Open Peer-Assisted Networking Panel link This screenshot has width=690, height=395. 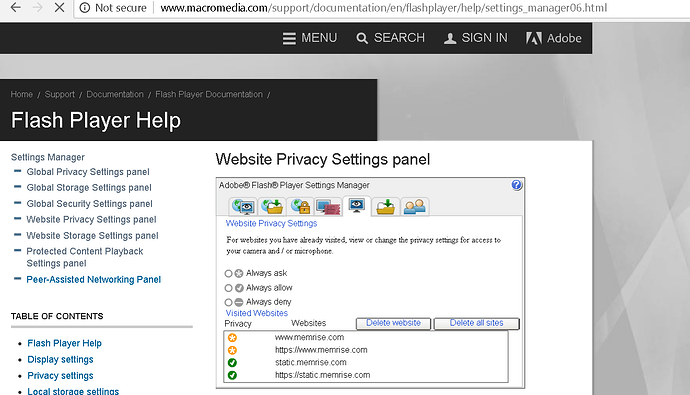(x=93, y=279)
